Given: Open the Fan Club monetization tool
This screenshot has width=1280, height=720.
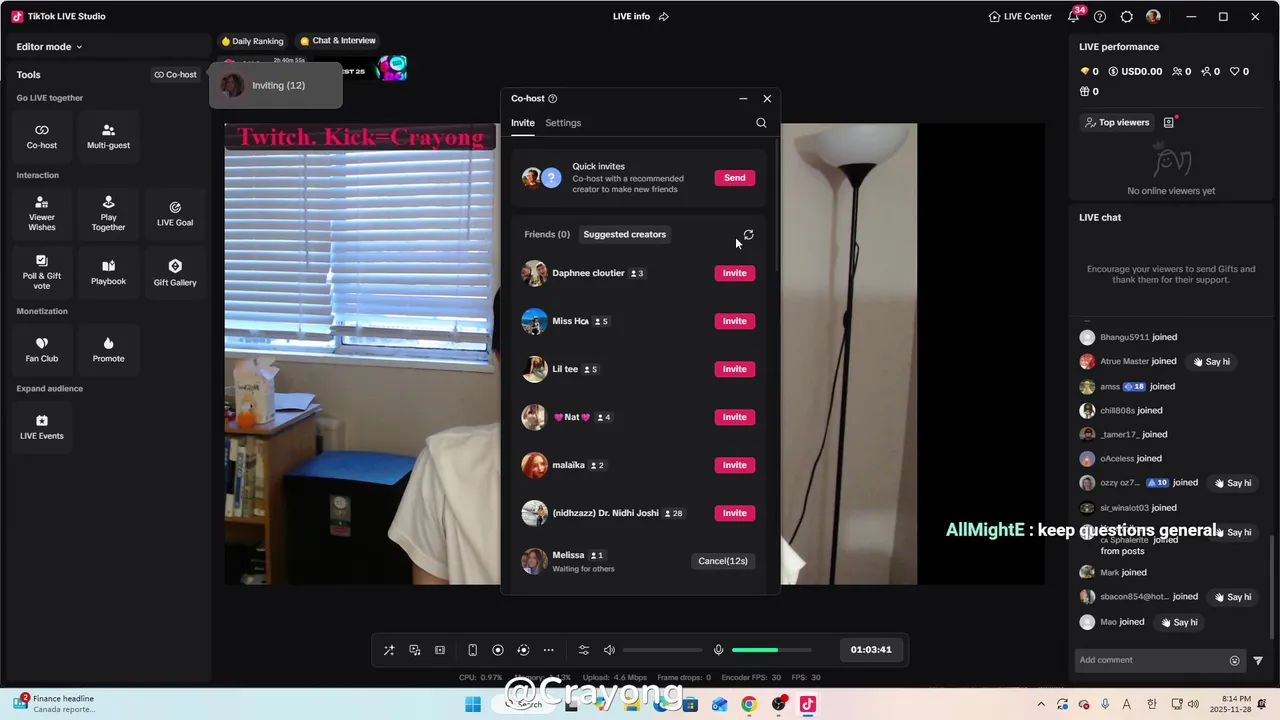Looking at the screenshot, I should coord(42,349).
